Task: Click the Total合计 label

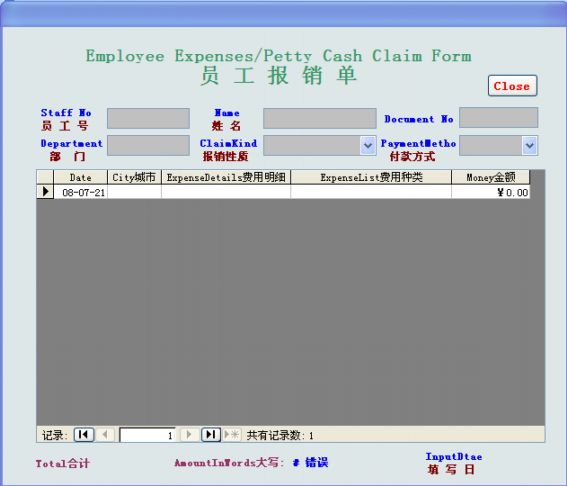Action: point(63,463)
